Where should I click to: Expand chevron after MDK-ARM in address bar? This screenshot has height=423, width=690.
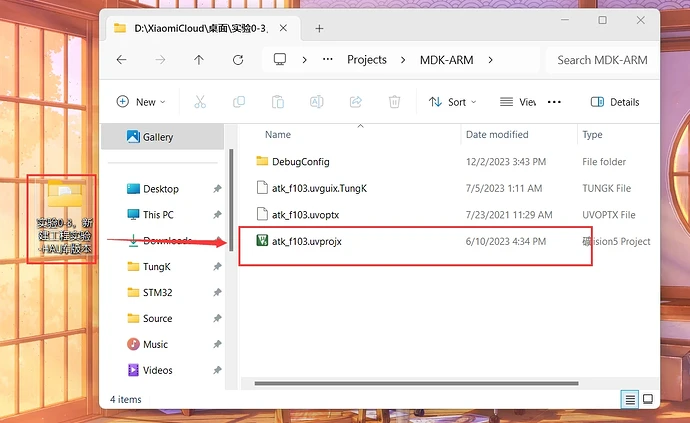point(490,60)
